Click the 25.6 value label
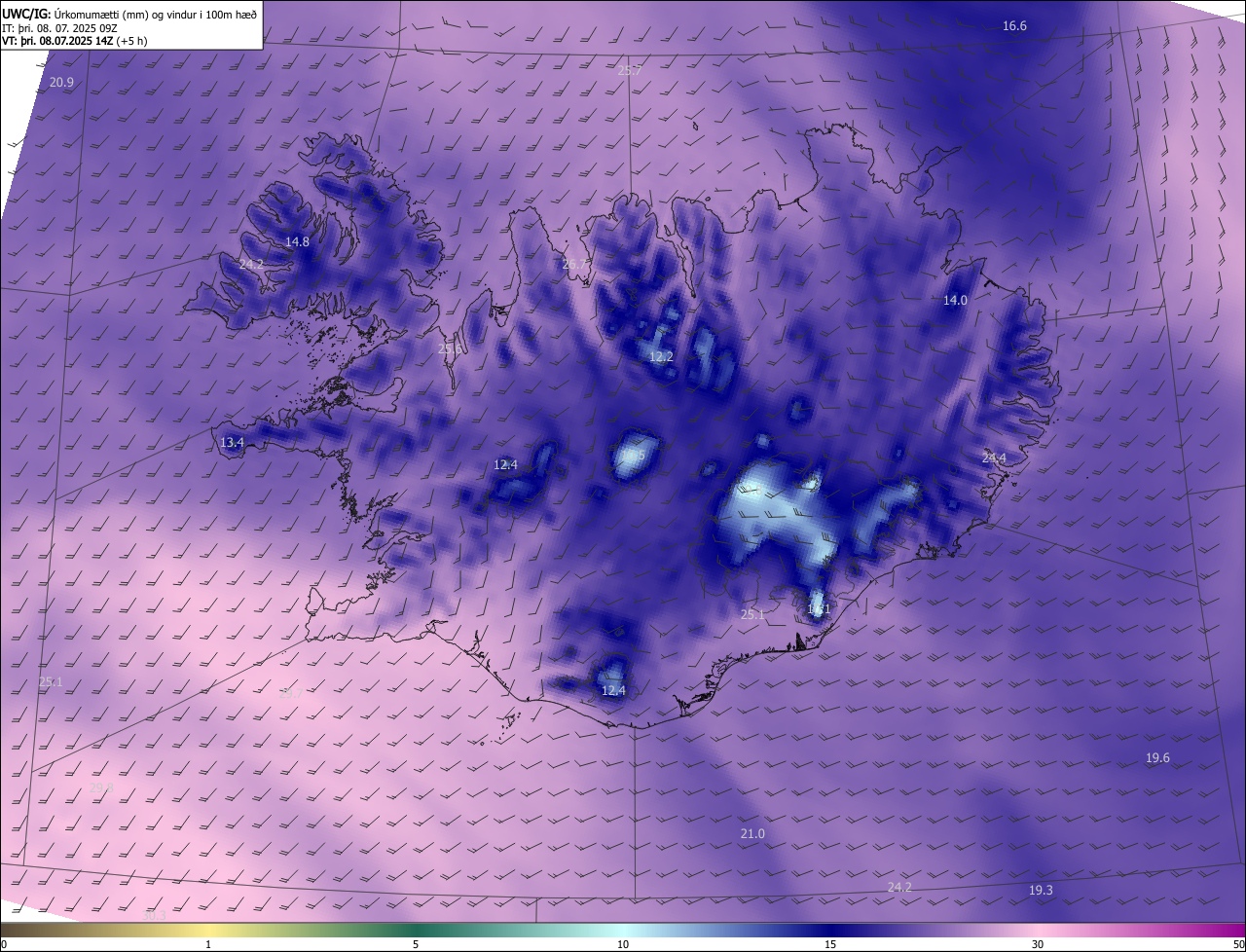The image size is (1246, 952). click(x=450, y=348)
